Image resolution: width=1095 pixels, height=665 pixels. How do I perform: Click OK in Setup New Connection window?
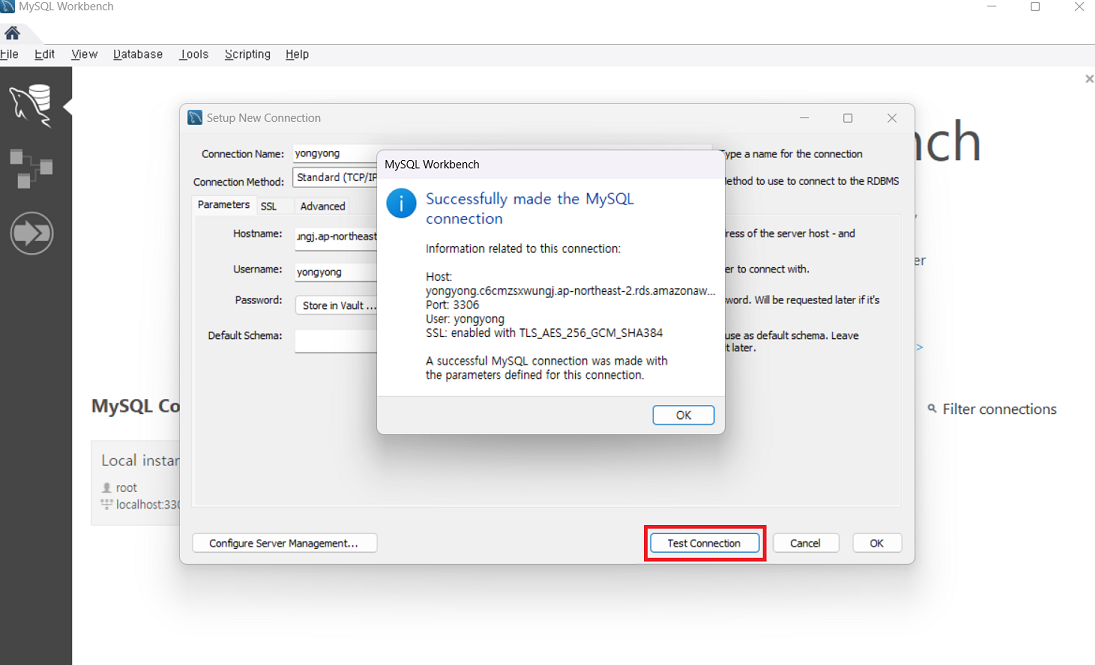click(x=876, y=543)
